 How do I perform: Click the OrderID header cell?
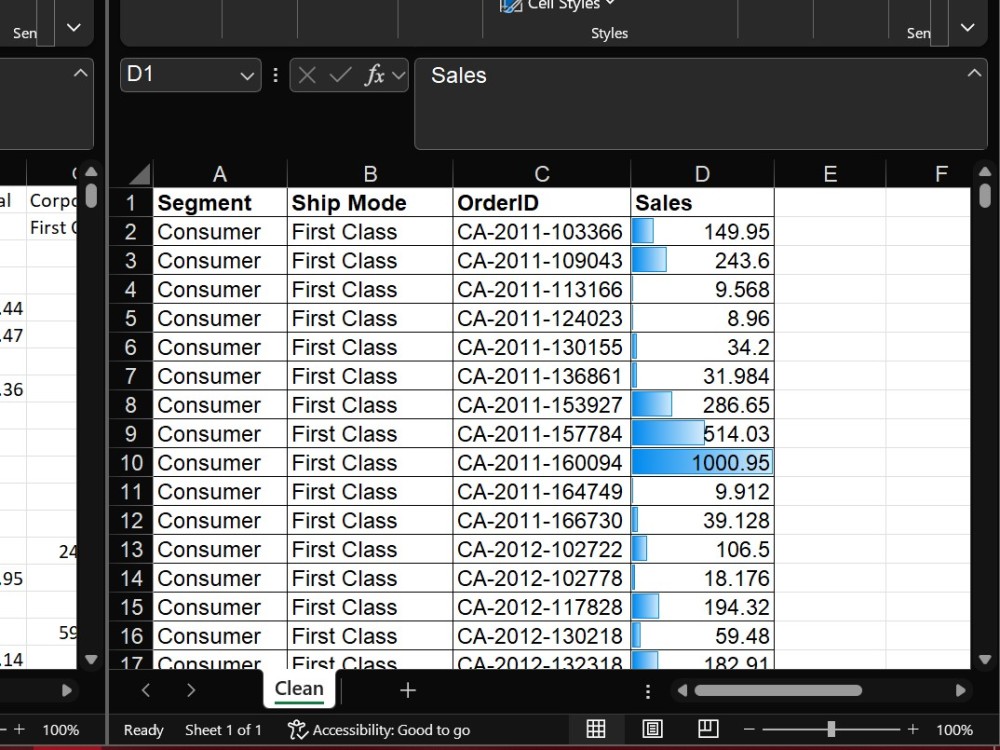(x=541, y=203)
